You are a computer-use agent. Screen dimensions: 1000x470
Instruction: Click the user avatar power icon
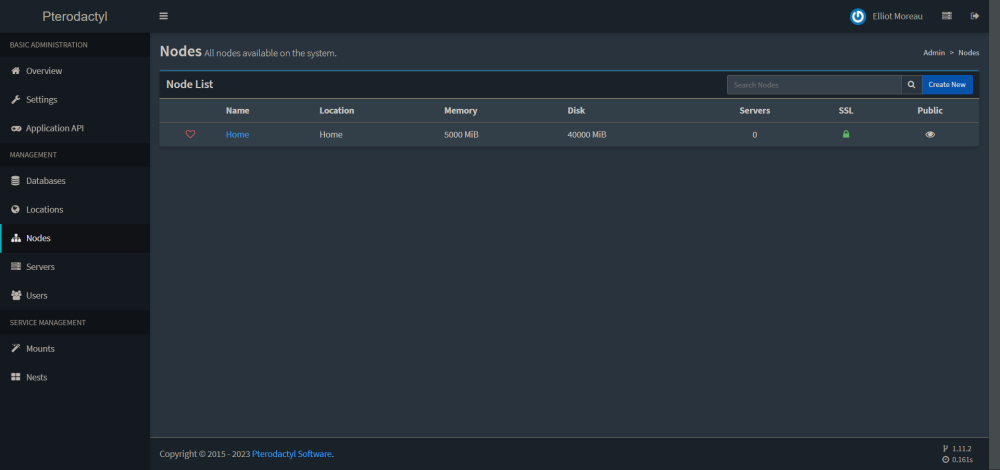click(x=858, y=17)
